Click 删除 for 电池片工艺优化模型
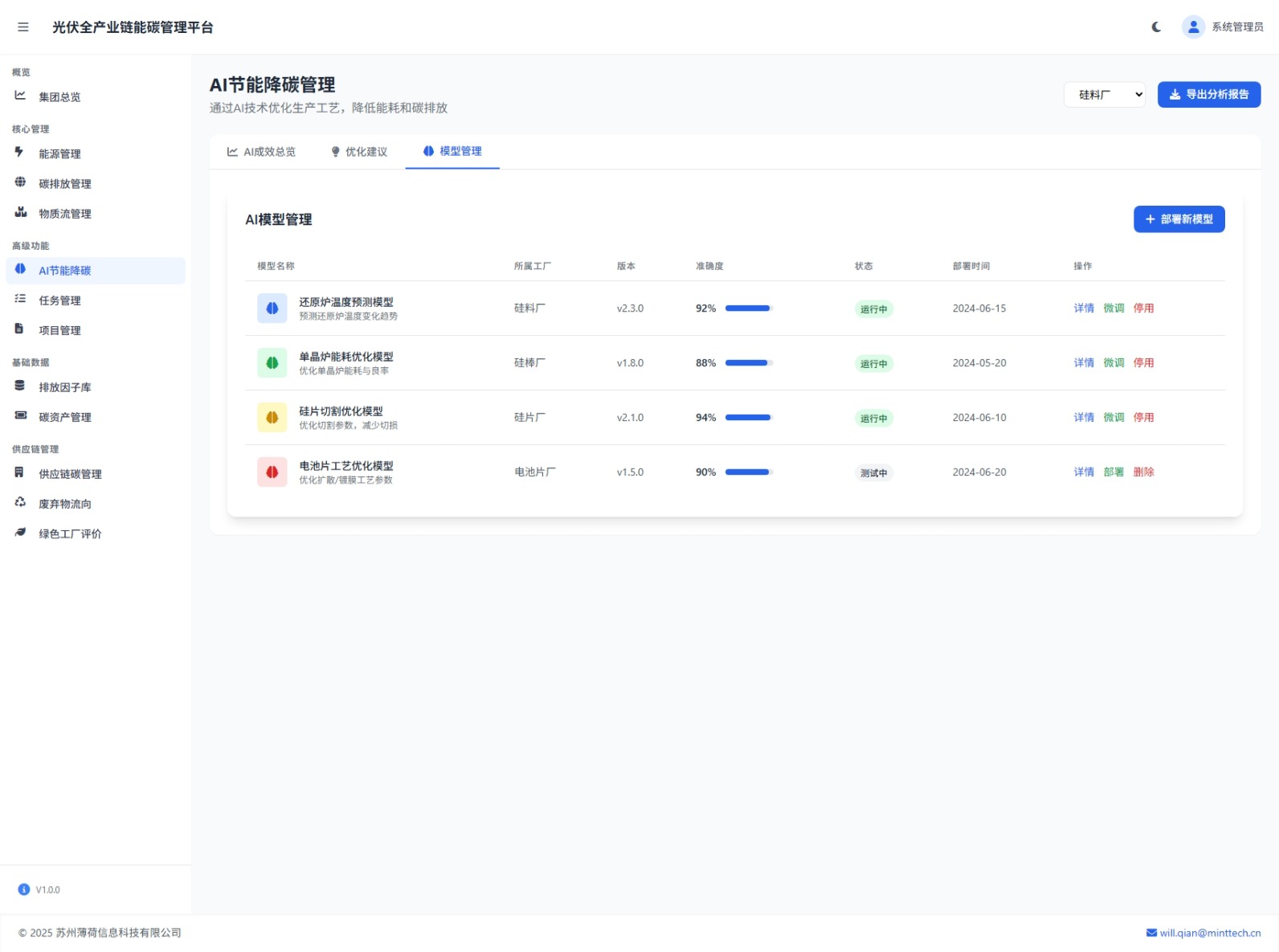The height and width of the screenshot is (952, 1279). 1143,472
